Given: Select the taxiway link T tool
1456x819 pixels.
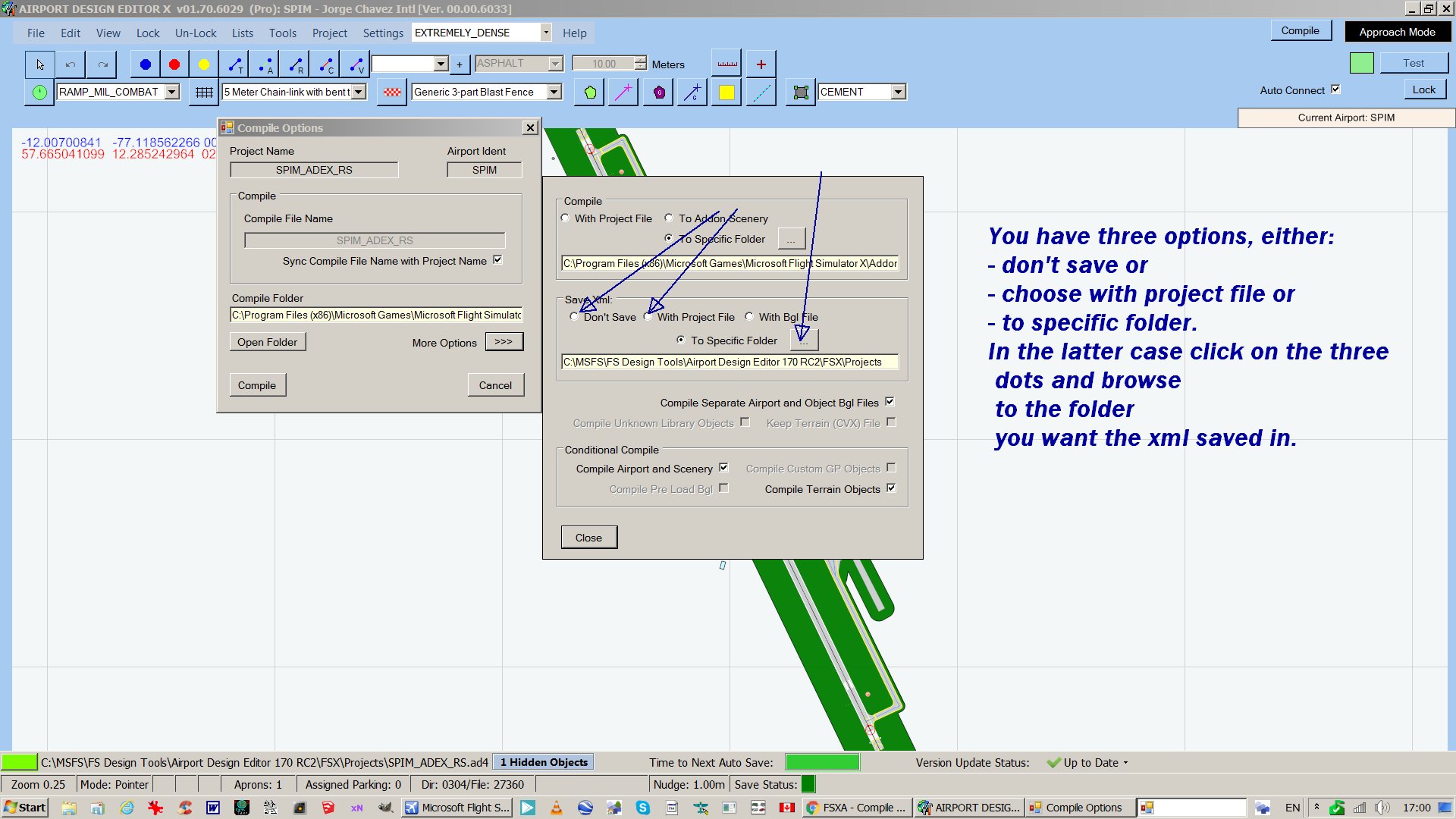Looking at the screenshot, I should click(235, 64).
